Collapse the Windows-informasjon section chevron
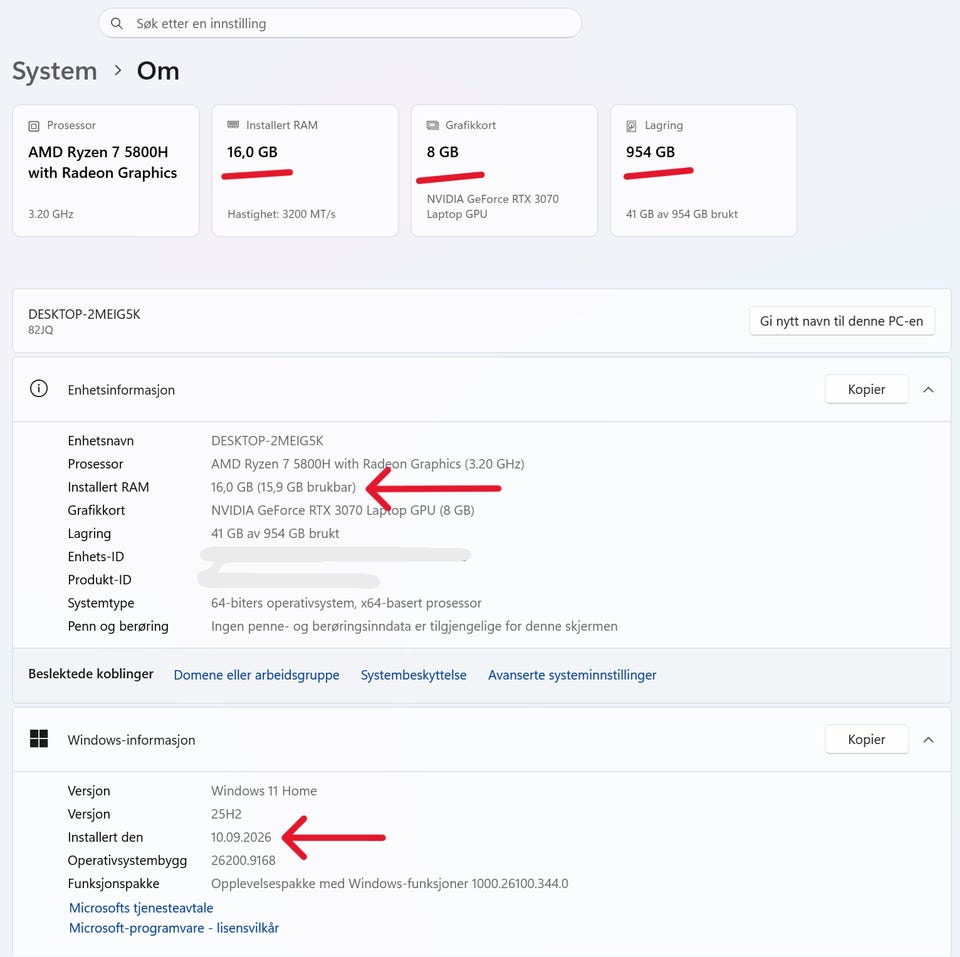Image resolution: width=960 pixels, height=957 pixels. coord(928,740)
